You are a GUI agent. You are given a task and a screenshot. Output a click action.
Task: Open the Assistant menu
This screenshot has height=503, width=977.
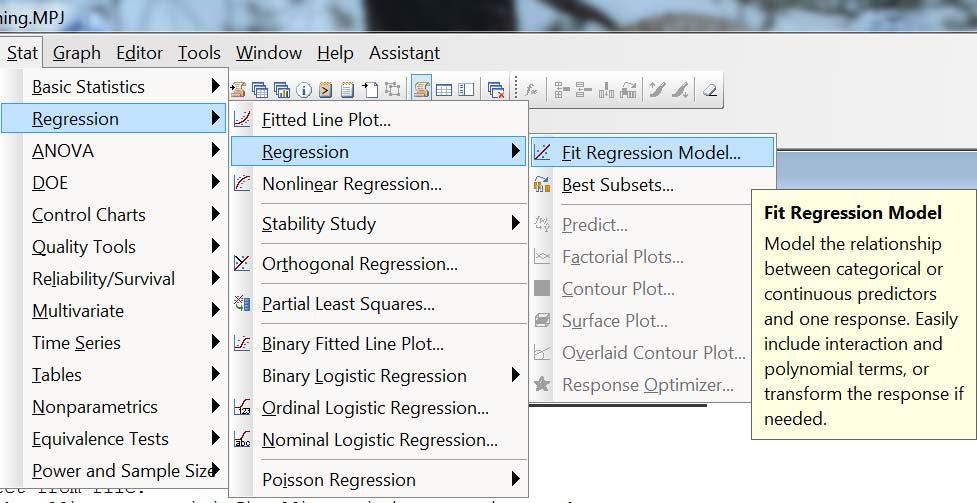coord(404,53)
